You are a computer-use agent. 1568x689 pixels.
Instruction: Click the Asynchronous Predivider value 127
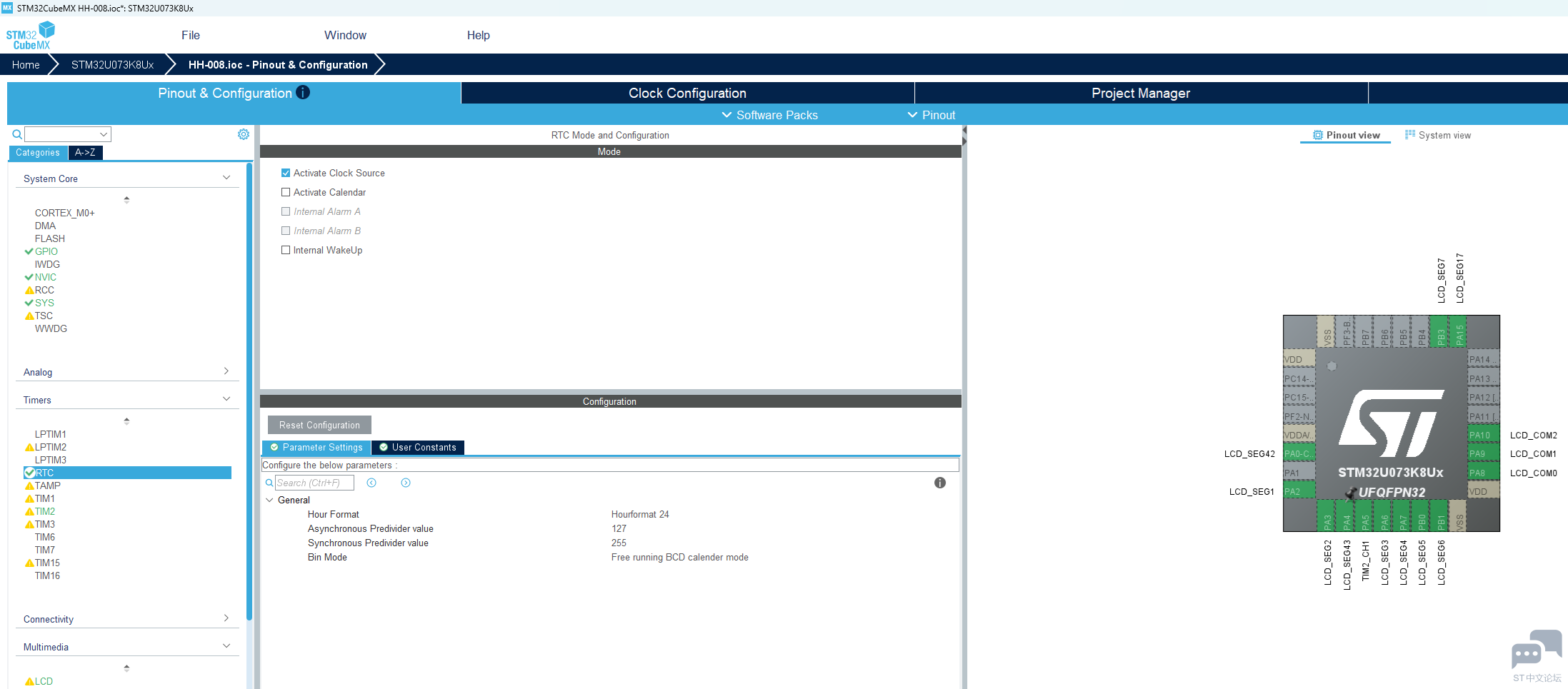619,528
